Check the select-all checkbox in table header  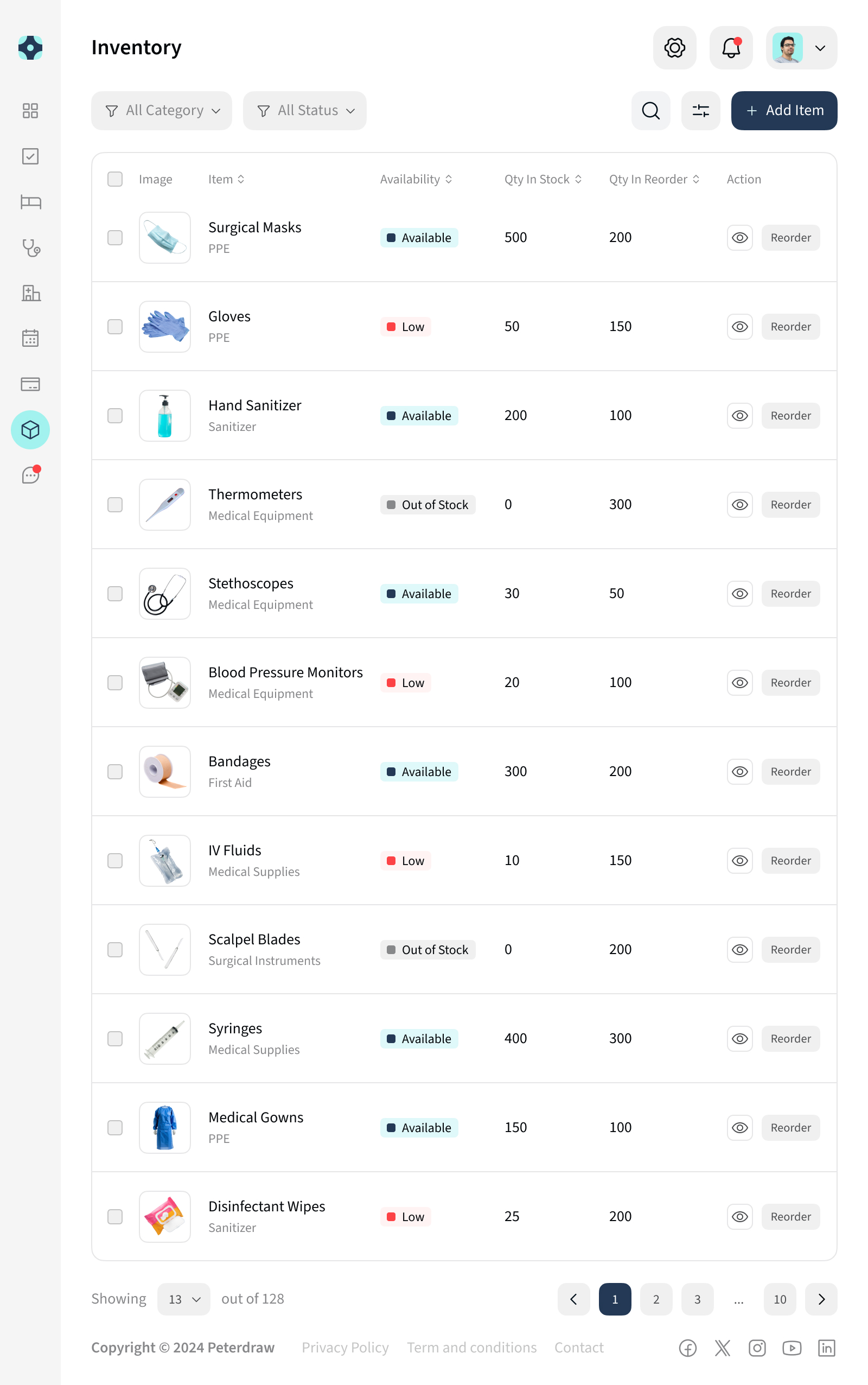point(114,179)
